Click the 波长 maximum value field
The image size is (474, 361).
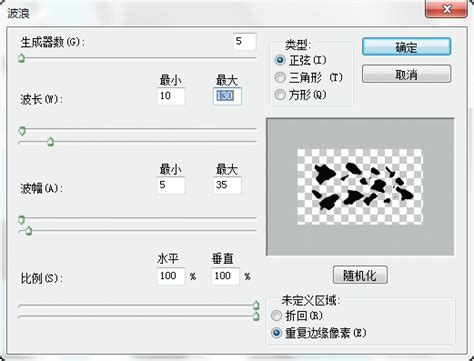click(227, 96)
